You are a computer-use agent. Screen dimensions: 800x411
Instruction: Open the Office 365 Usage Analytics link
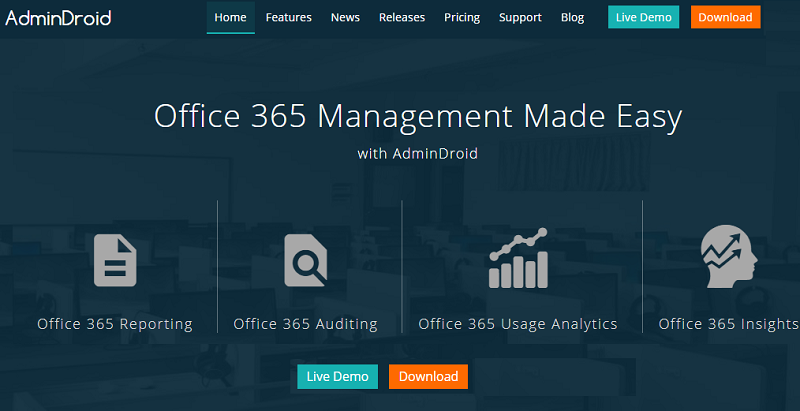coord(518,324)
